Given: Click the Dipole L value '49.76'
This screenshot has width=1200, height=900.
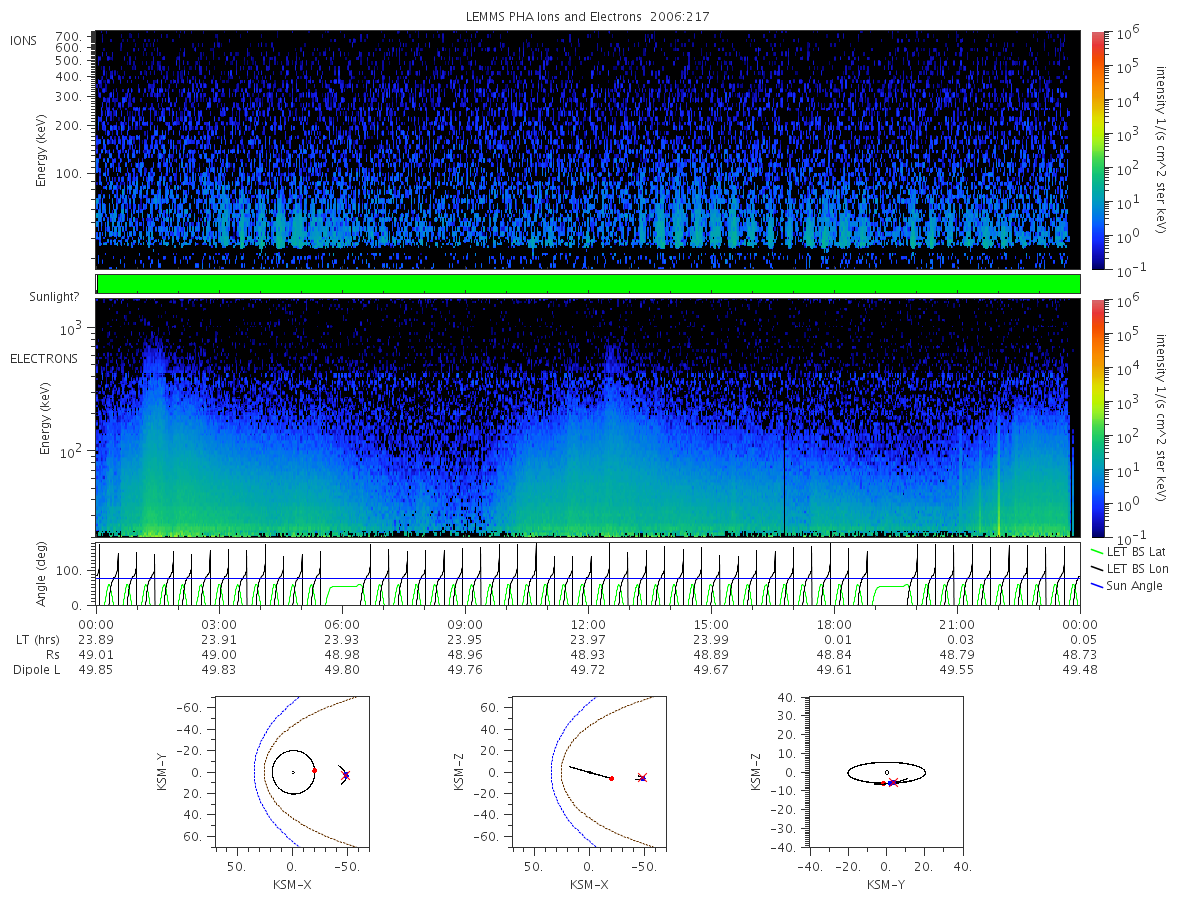Looking at the screenshot, I should click(x=465, y=670).
